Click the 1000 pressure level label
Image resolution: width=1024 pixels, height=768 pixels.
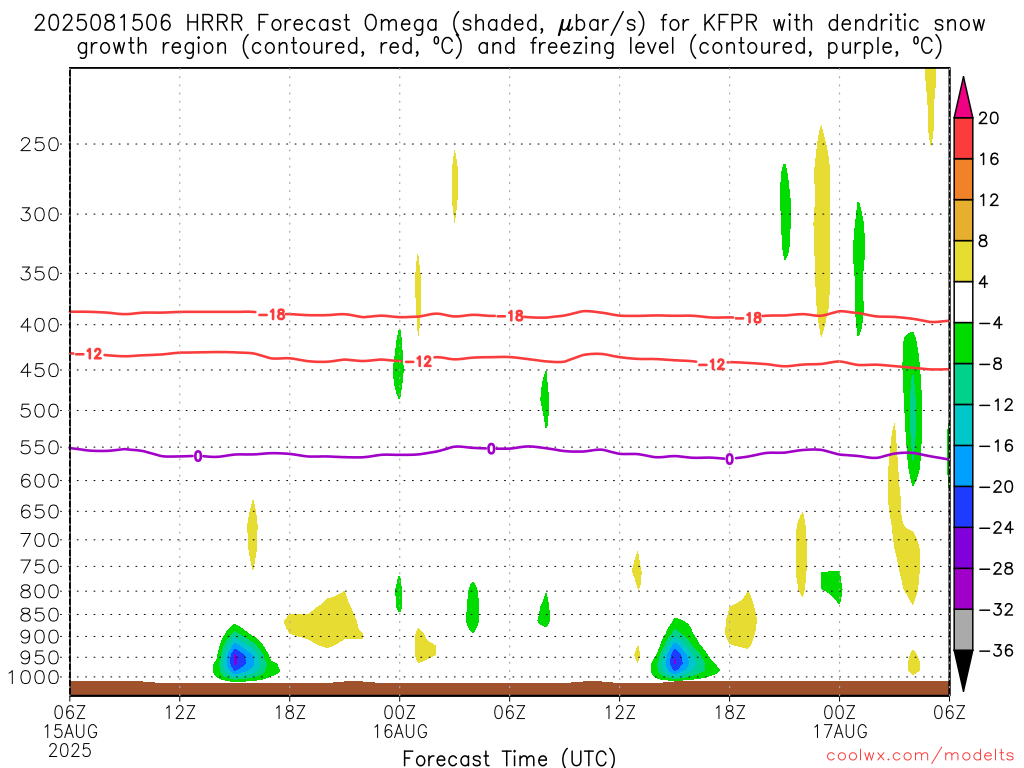tap(35, 678)
